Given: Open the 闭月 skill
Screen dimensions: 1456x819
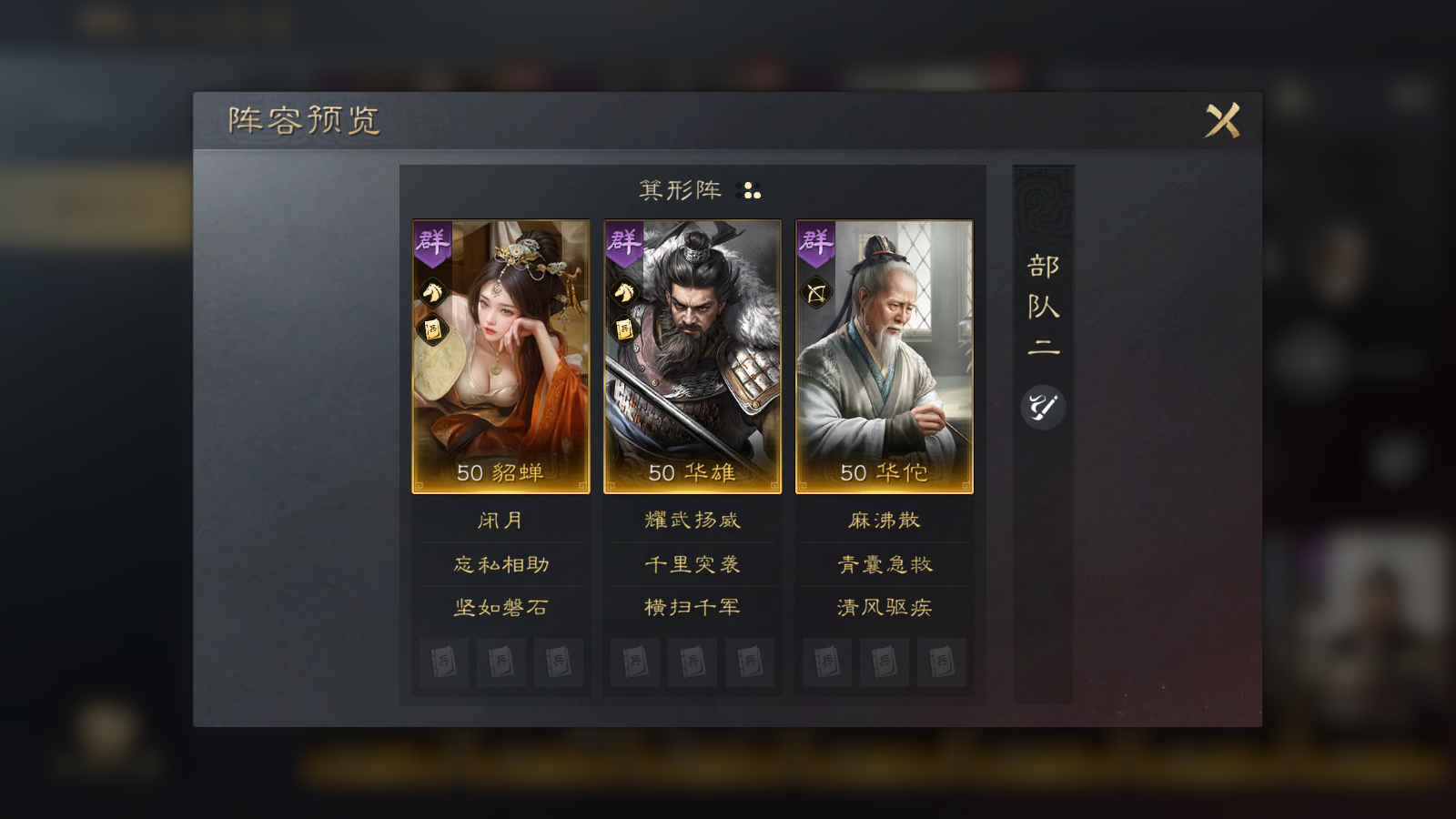Looking at the screenshot, I should point(501,521).
